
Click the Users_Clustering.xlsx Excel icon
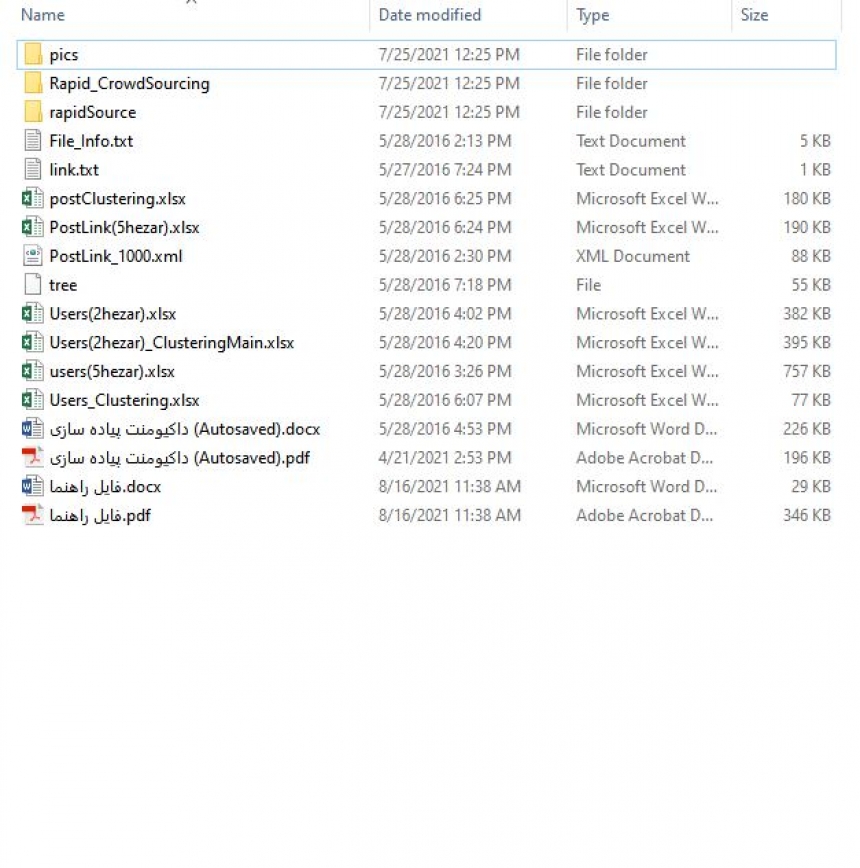coord(33,400)
